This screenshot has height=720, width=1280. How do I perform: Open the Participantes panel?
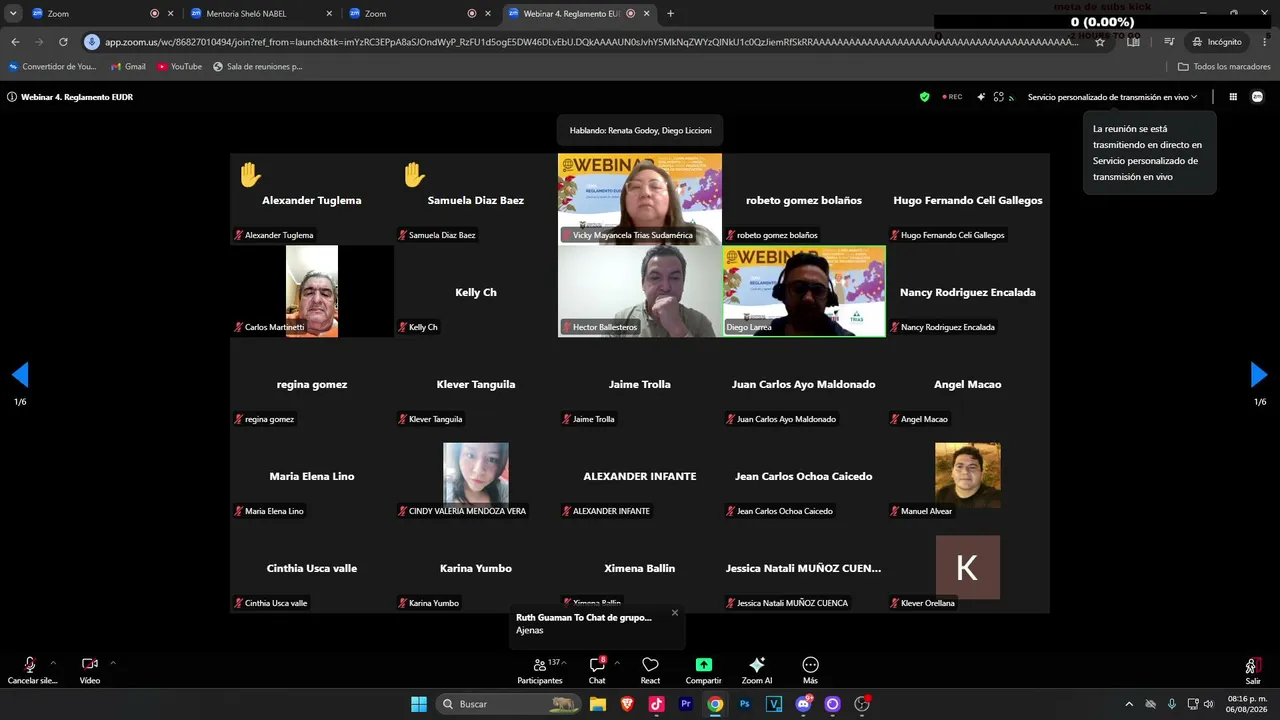[540, 670]
